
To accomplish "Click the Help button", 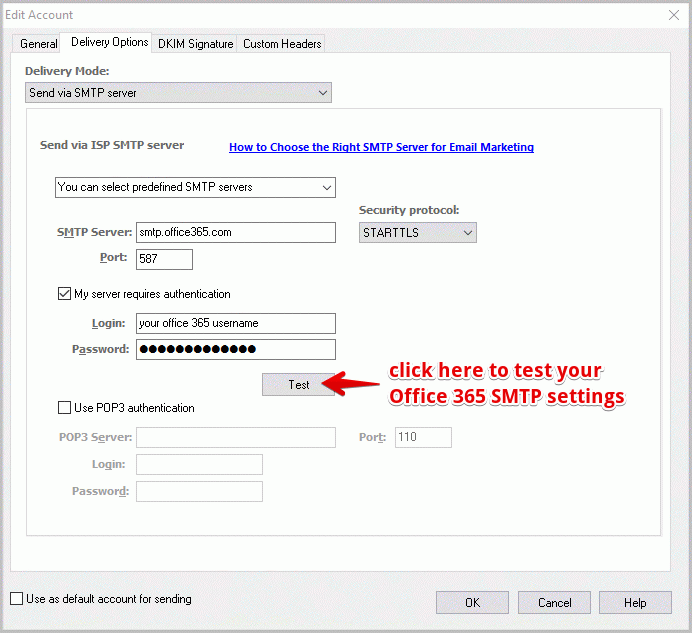I will point(635,603).
